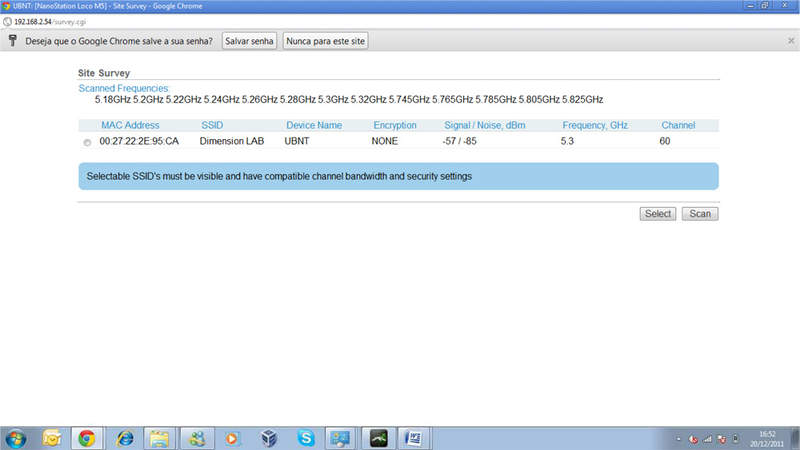The width and height of the screenshot is (800, 450).
Task: Open Windows Live Messenger in taskbar
Action: tap(197, 438)
